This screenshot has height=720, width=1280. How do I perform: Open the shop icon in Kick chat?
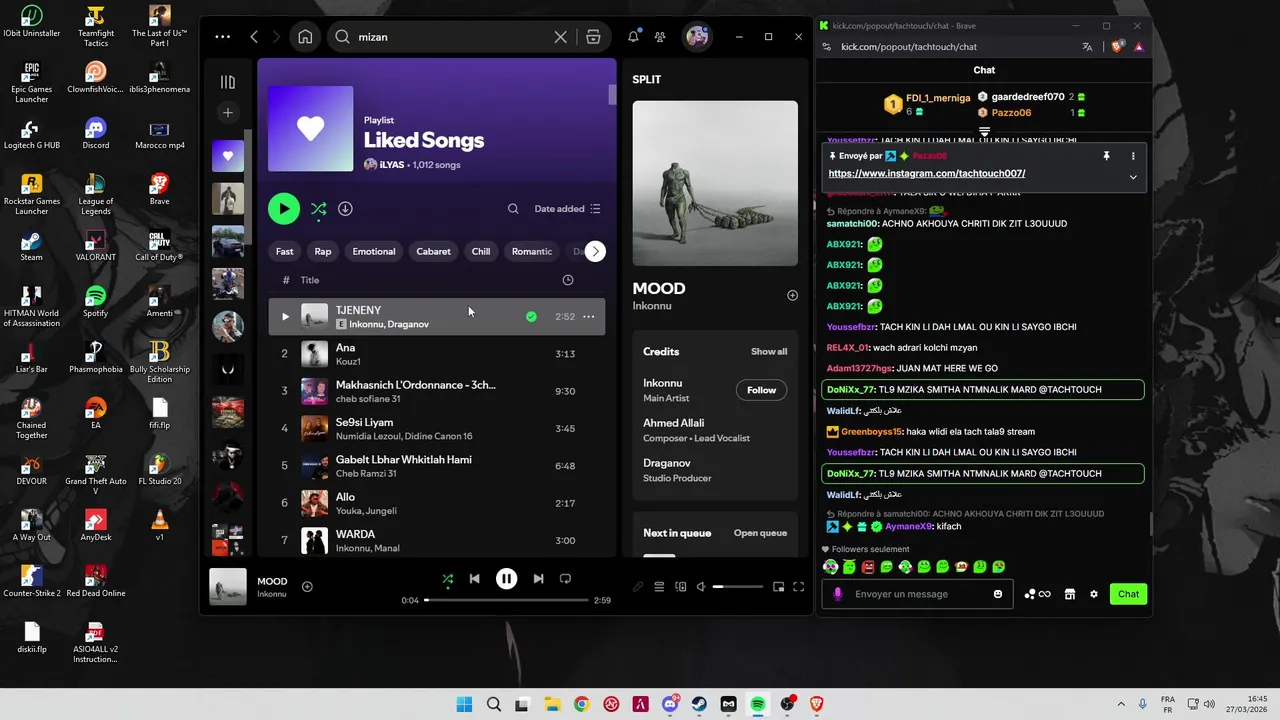tap(1069, 594)
